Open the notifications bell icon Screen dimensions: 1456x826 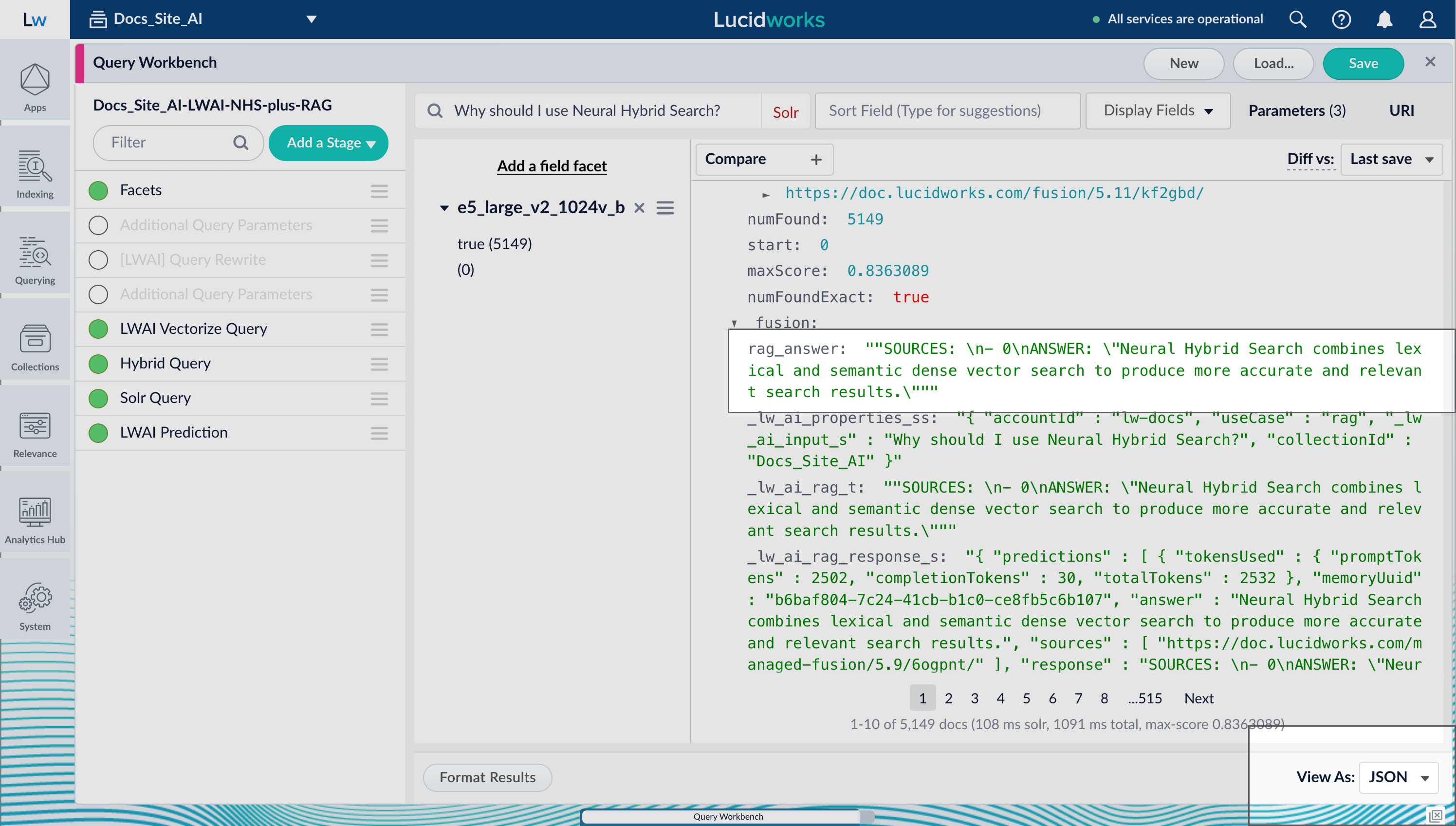coord(1384,19)
